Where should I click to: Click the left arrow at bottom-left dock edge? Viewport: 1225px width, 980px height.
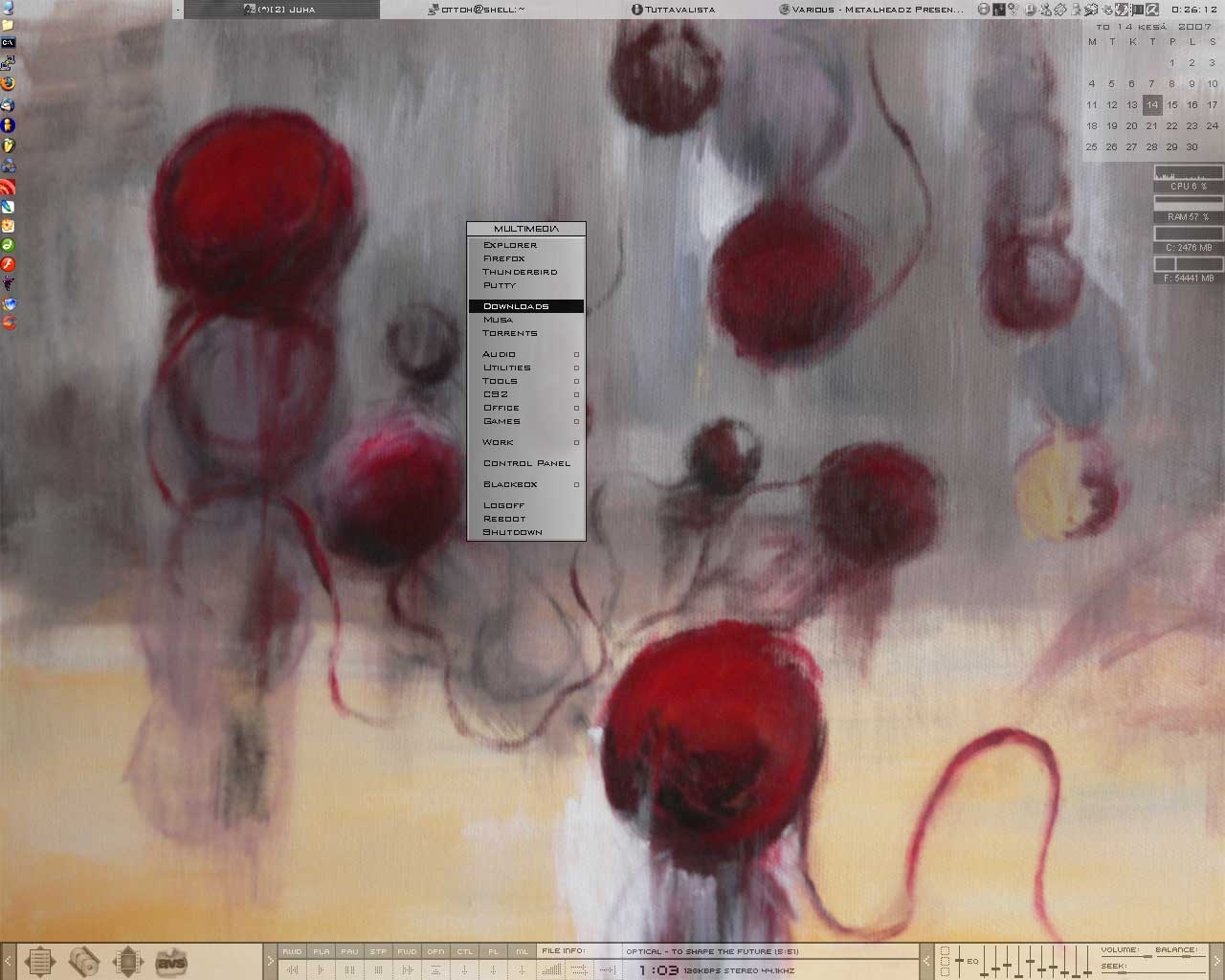pyautogui.click(x=8, y=961)
